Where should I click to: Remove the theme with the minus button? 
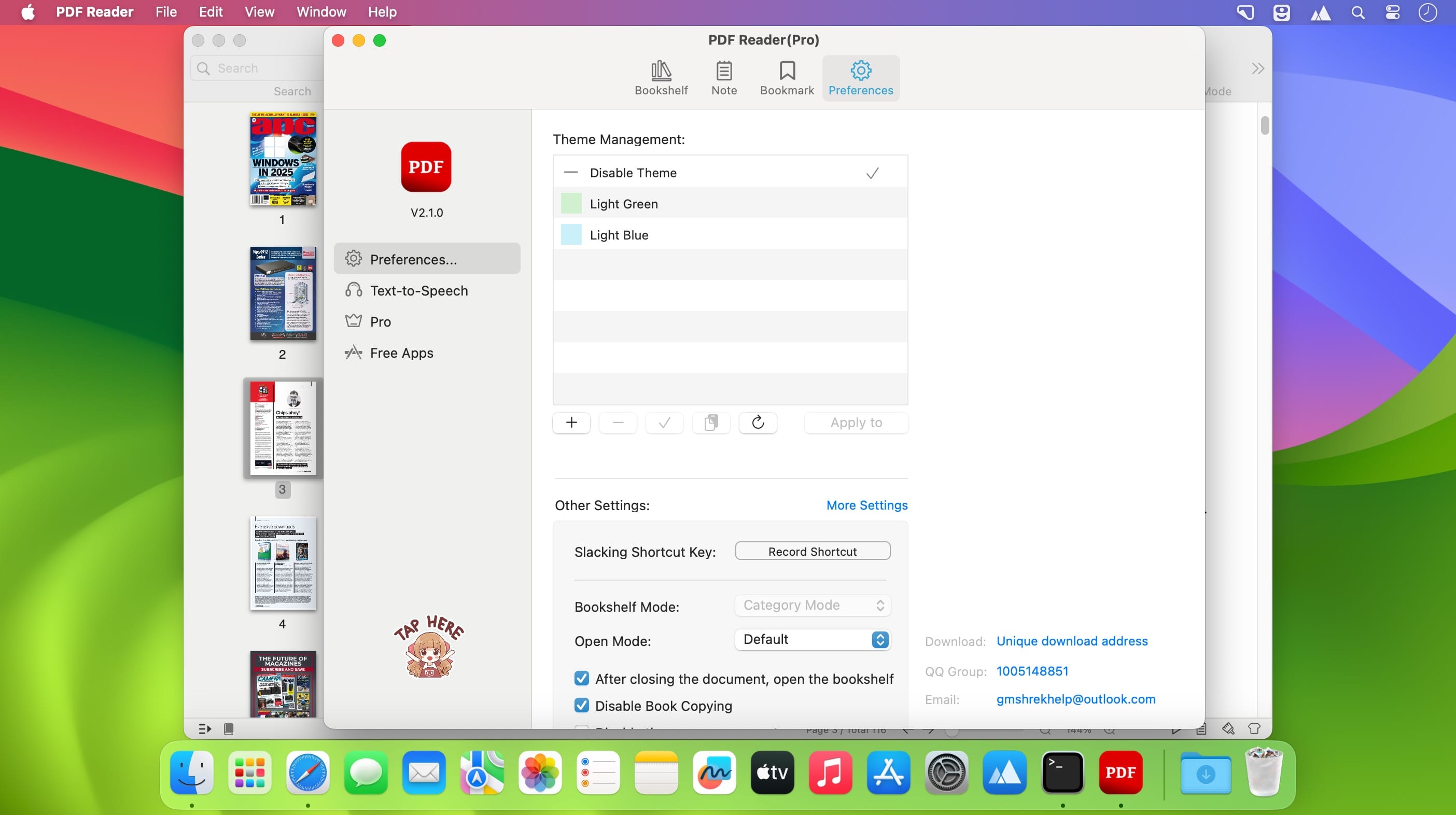618,423
